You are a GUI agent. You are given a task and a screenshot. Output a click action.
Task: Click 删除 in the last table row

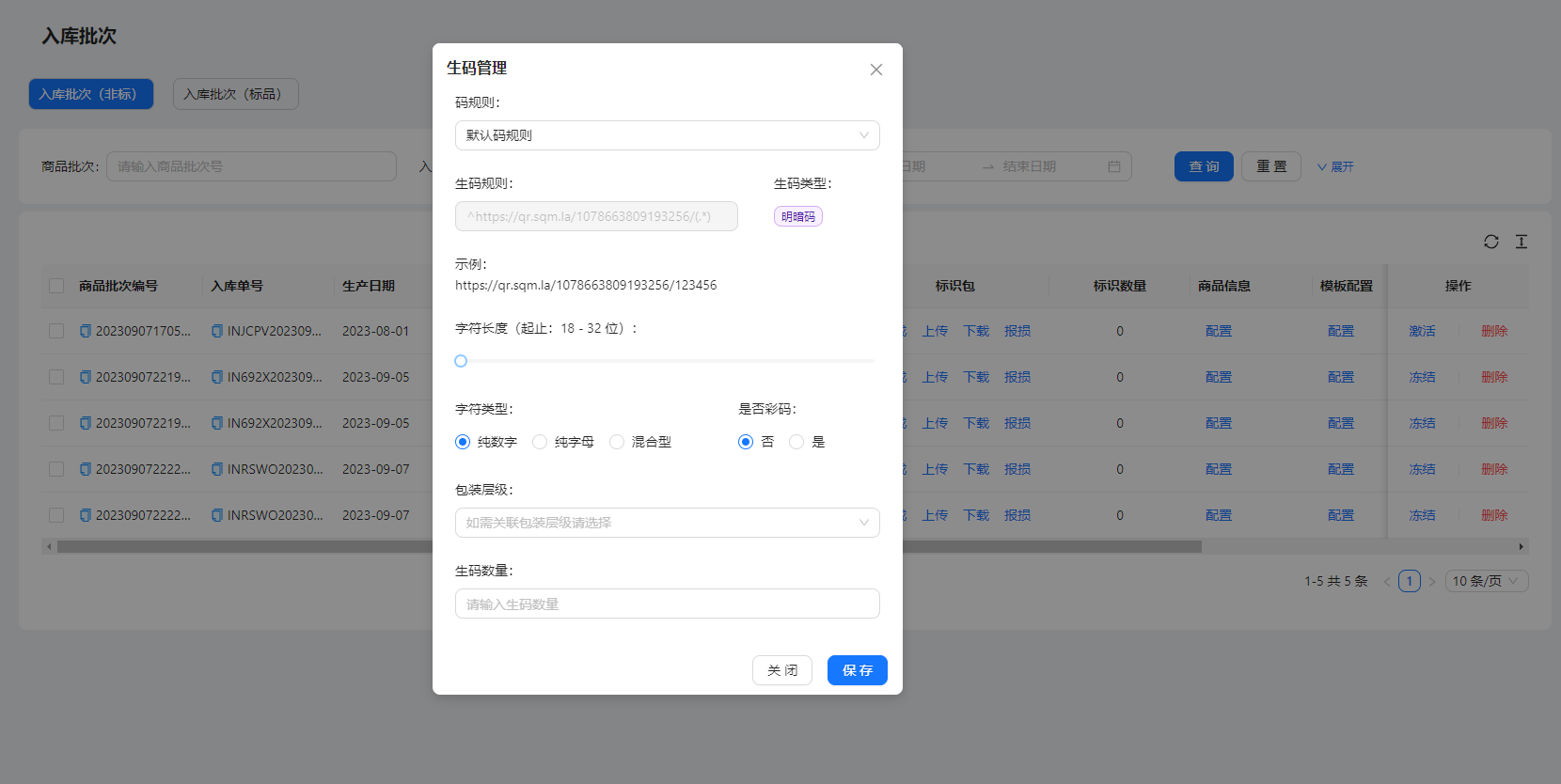(x=1494, y=515)
